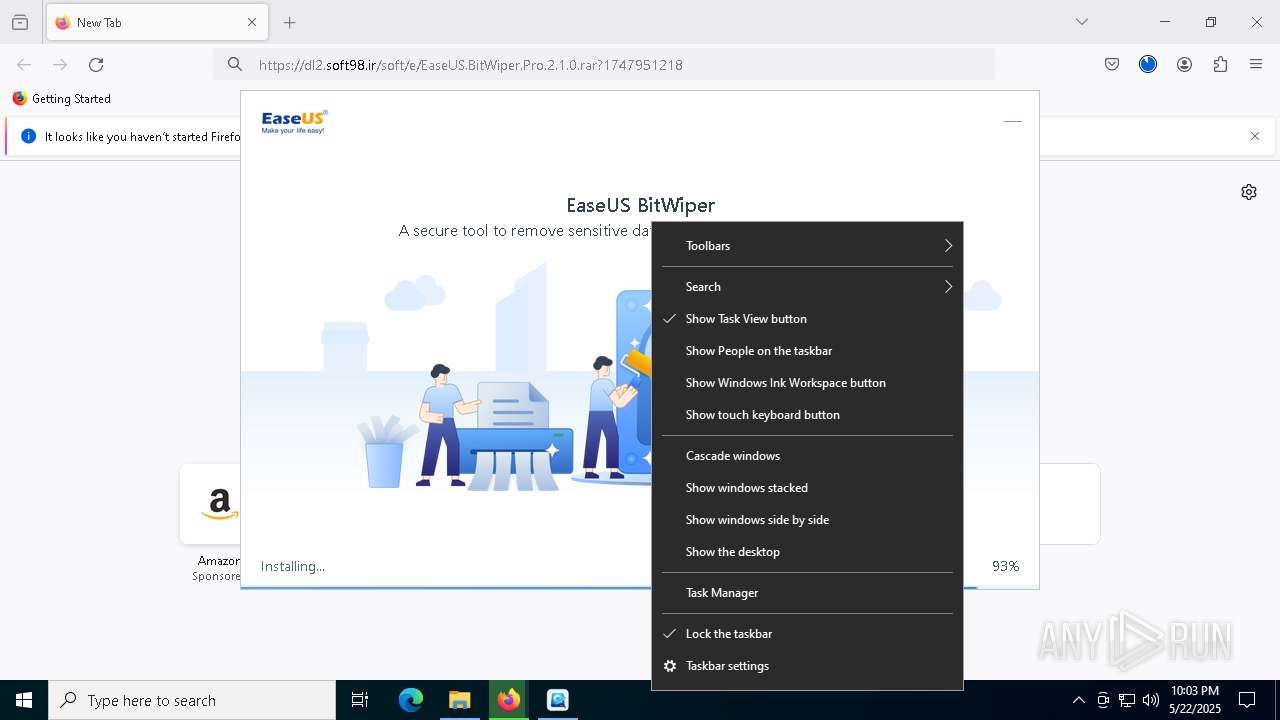Show hidden tray icons
Image resolution: width=1280 pixels, height=720 pixels.
tap(1078, 700)
